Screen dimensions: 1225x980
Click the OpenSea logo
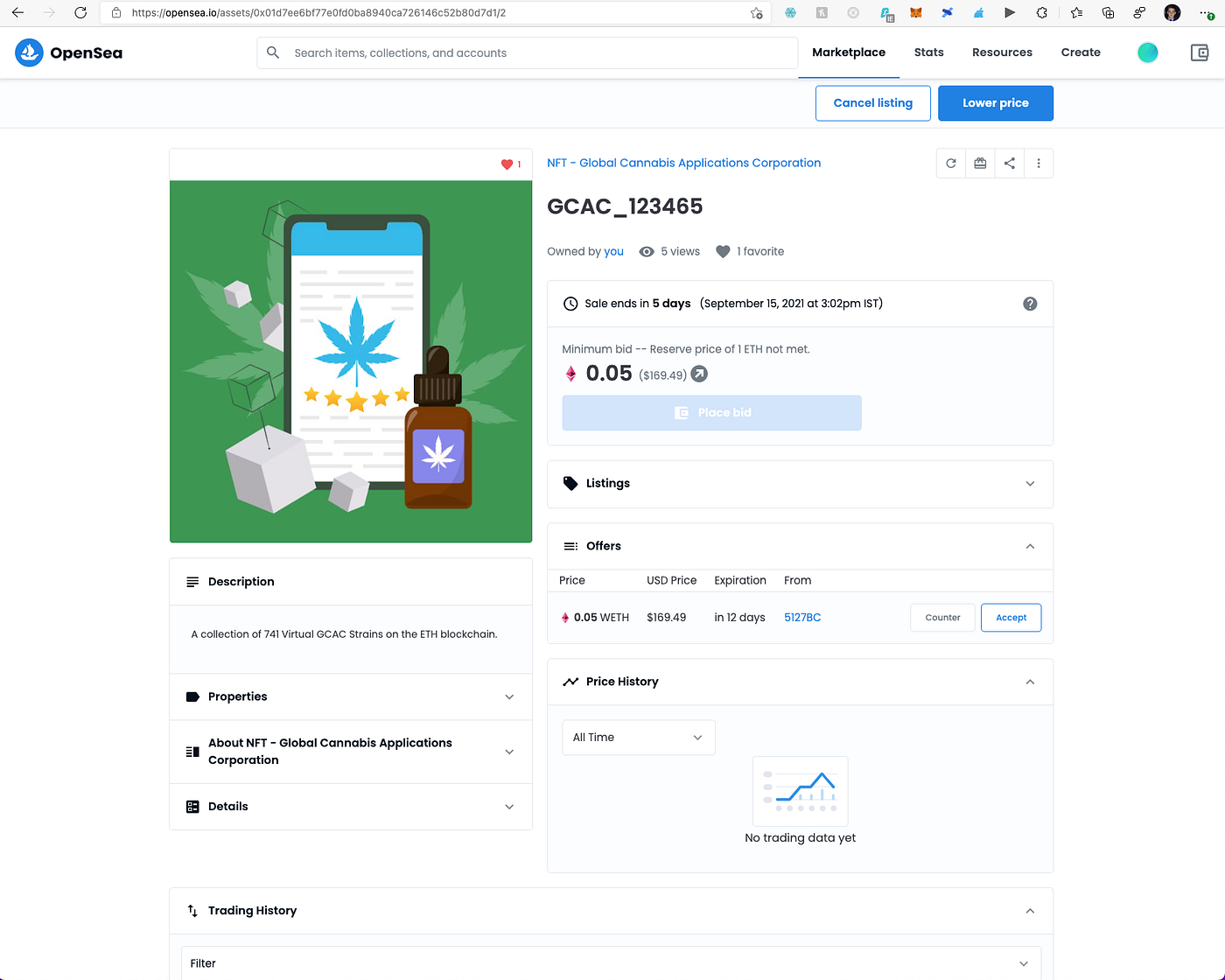(69, 52)
